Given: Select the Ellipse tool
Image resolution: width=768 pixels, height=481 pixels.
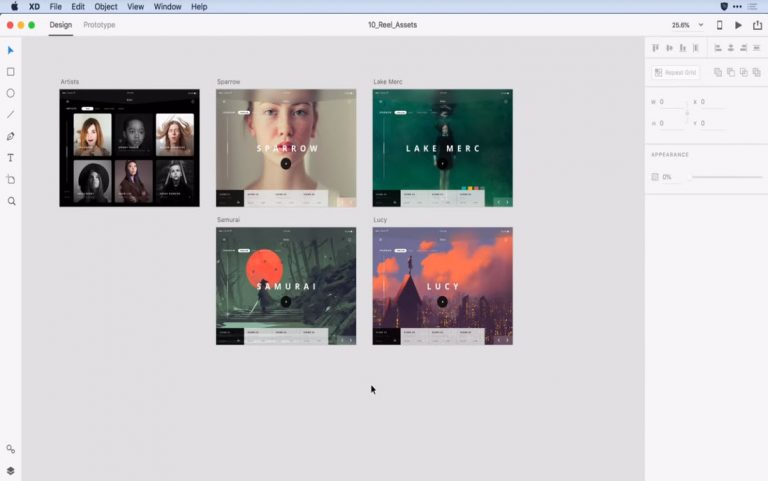Looking at the screenshot, I should (x=11, y=93).
